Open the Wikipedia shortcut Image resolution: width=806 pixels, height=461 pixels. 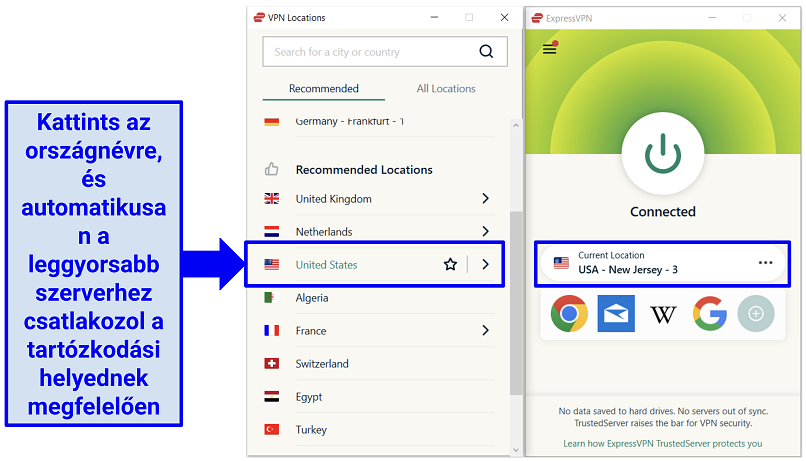coord(663,314)
